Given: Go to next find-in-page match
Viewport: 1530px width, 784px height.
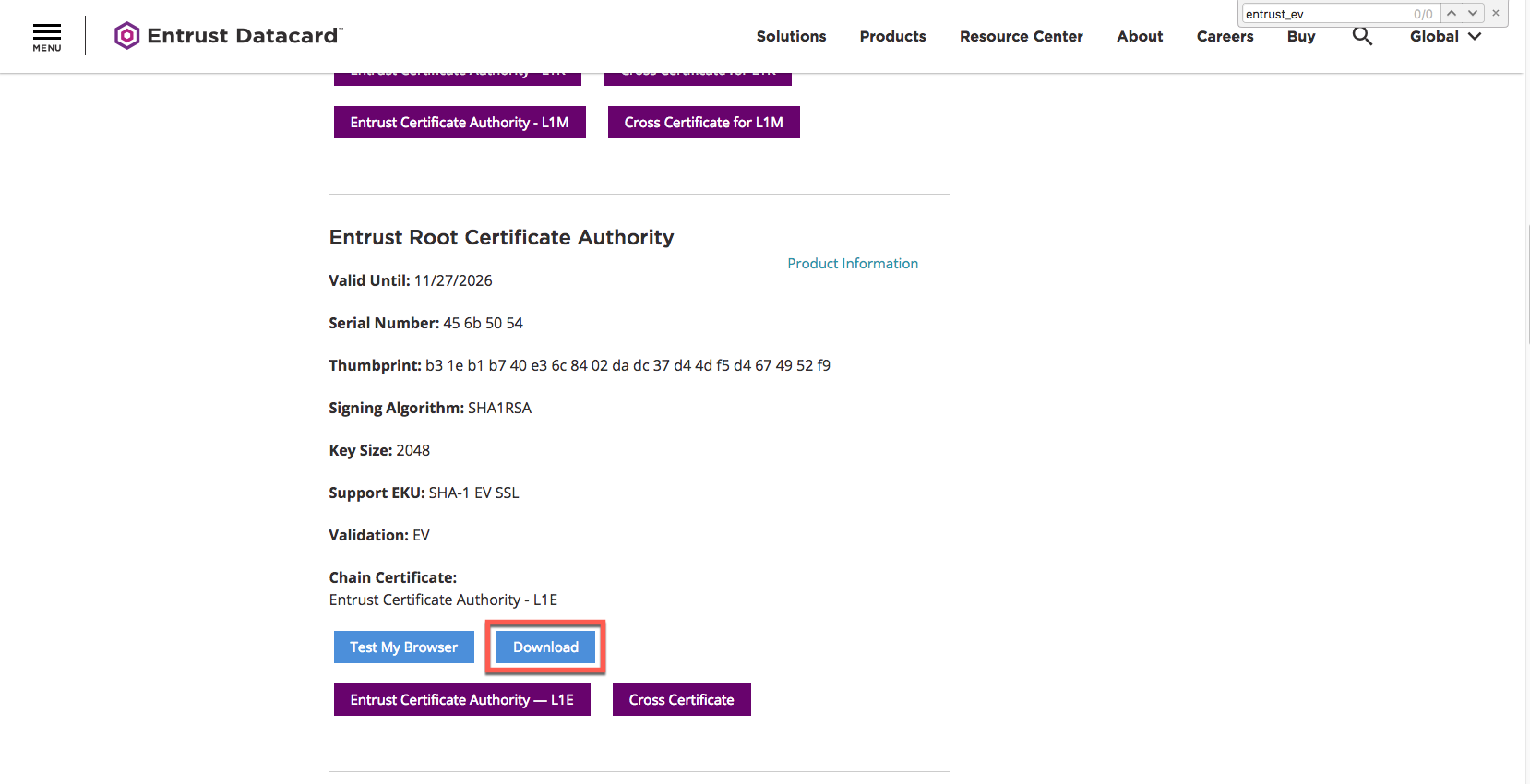Looking at the screenshot, I should coord(1473,13).
